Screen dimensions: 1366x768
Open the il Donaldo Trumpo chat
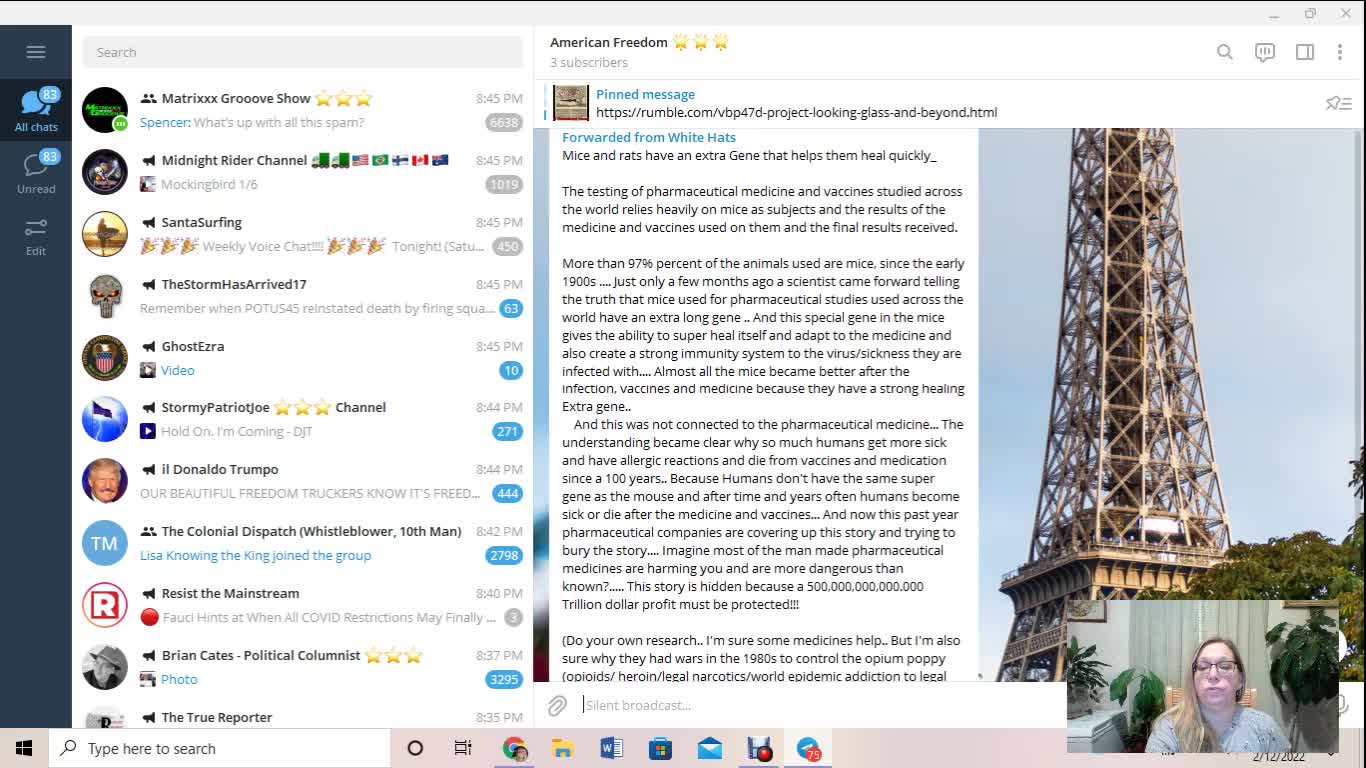(302, 481)
